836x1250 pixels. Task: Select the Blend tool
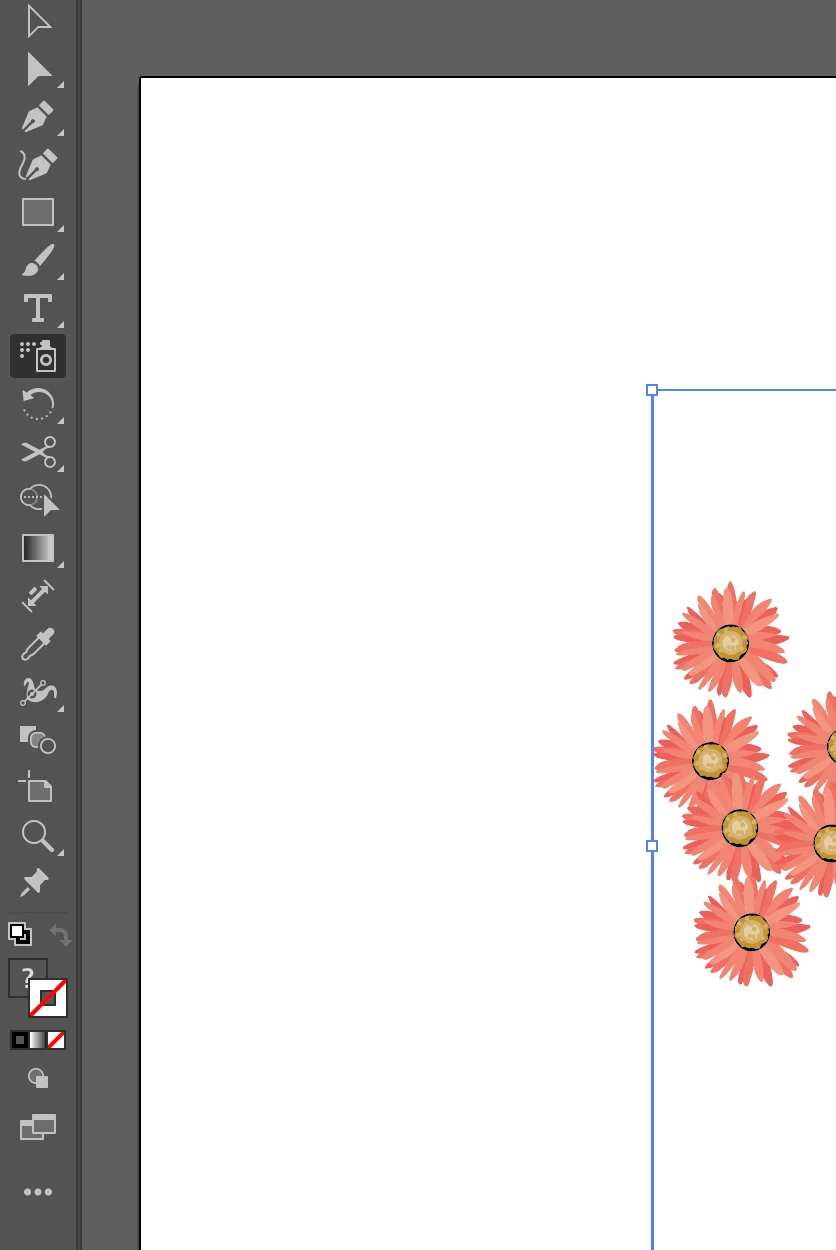[x=38, y=740]
